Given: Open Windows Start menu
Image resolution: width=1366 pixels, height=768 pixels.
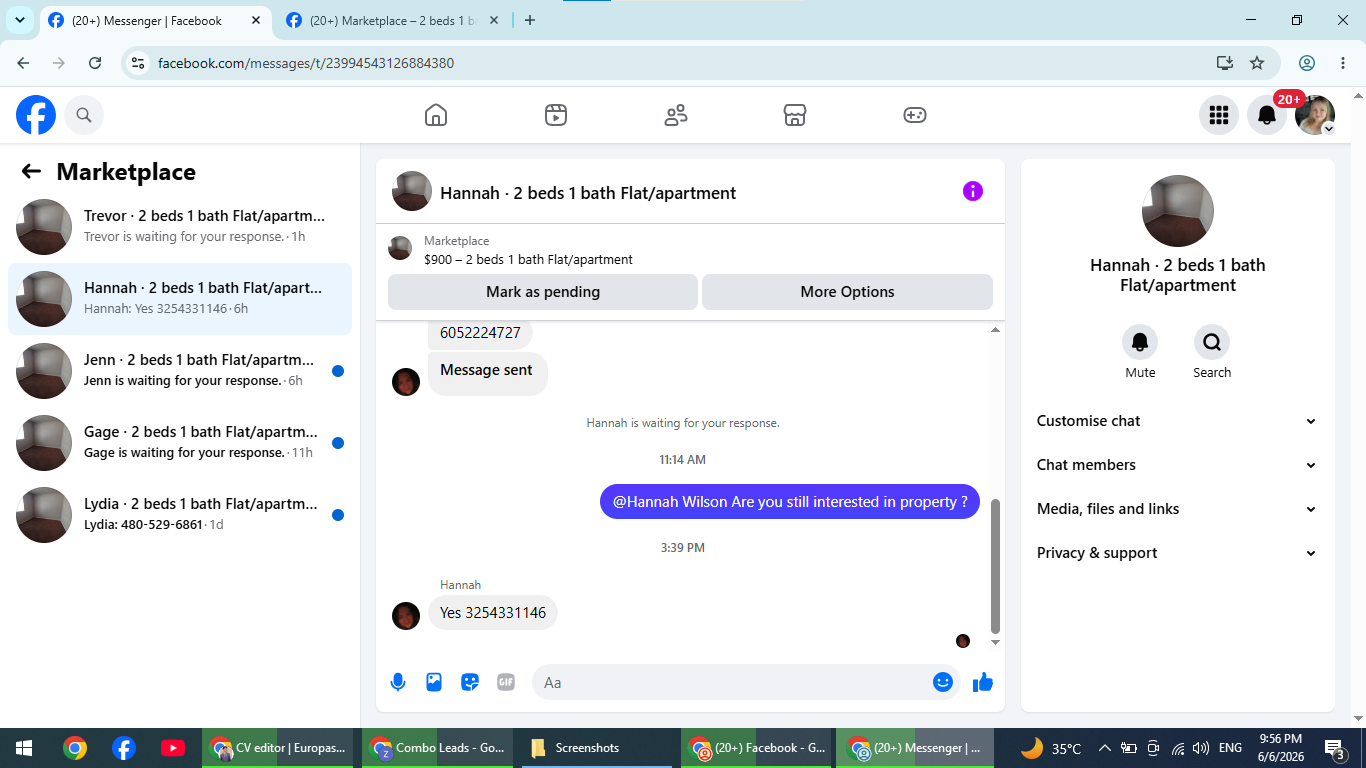Looking at the screenshot, I should (x=24, y=748).
